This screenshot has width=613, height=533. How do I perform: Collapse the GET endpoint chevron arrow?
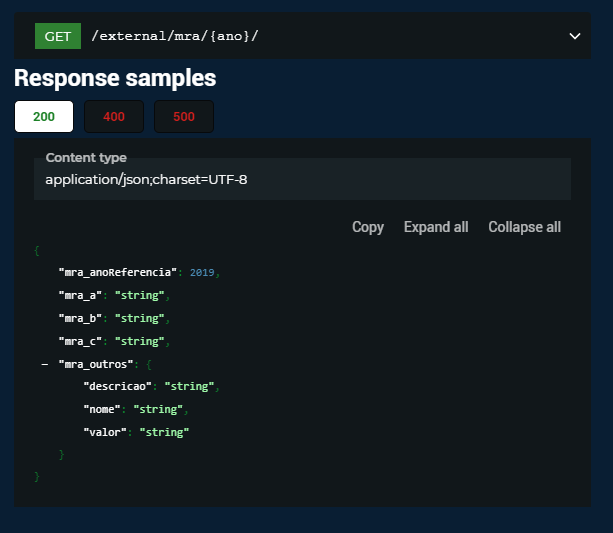point(575,36)
